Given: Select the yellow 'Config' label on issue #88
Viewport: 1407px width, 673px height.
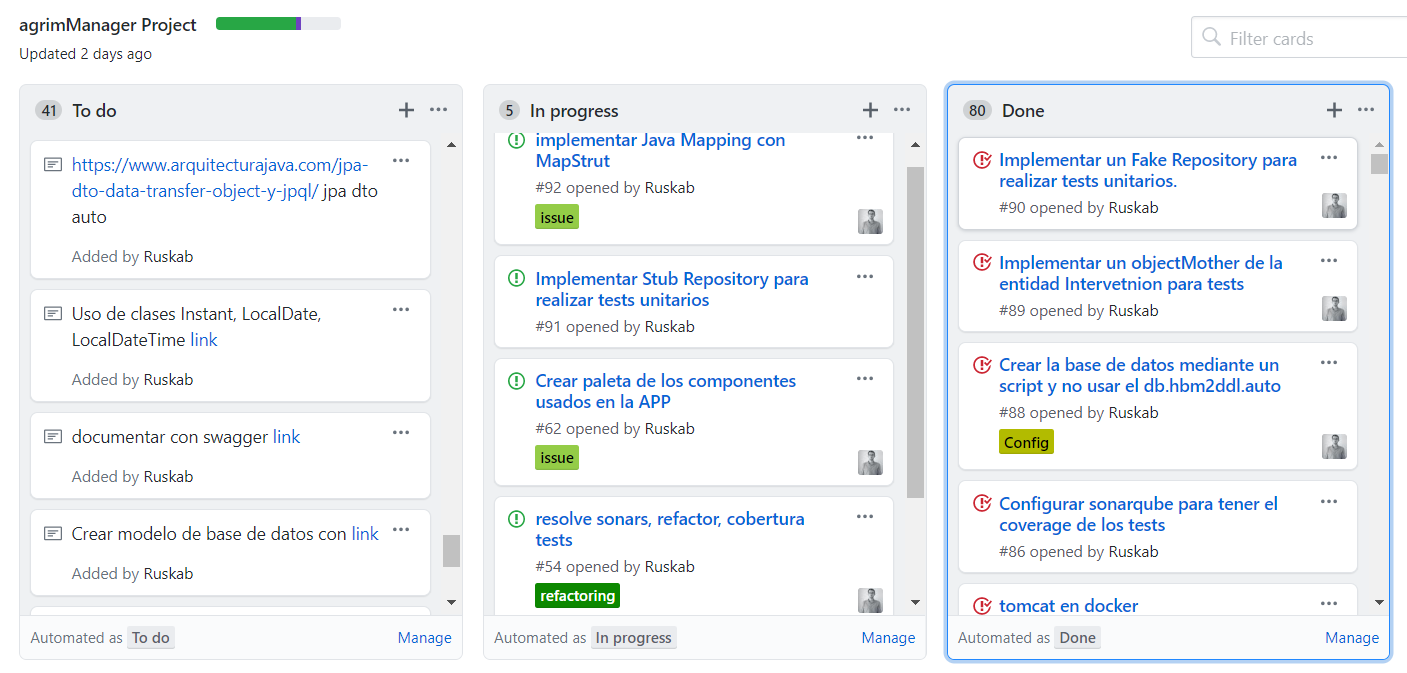Looking at the screenshot, I should click(1026, 442).
